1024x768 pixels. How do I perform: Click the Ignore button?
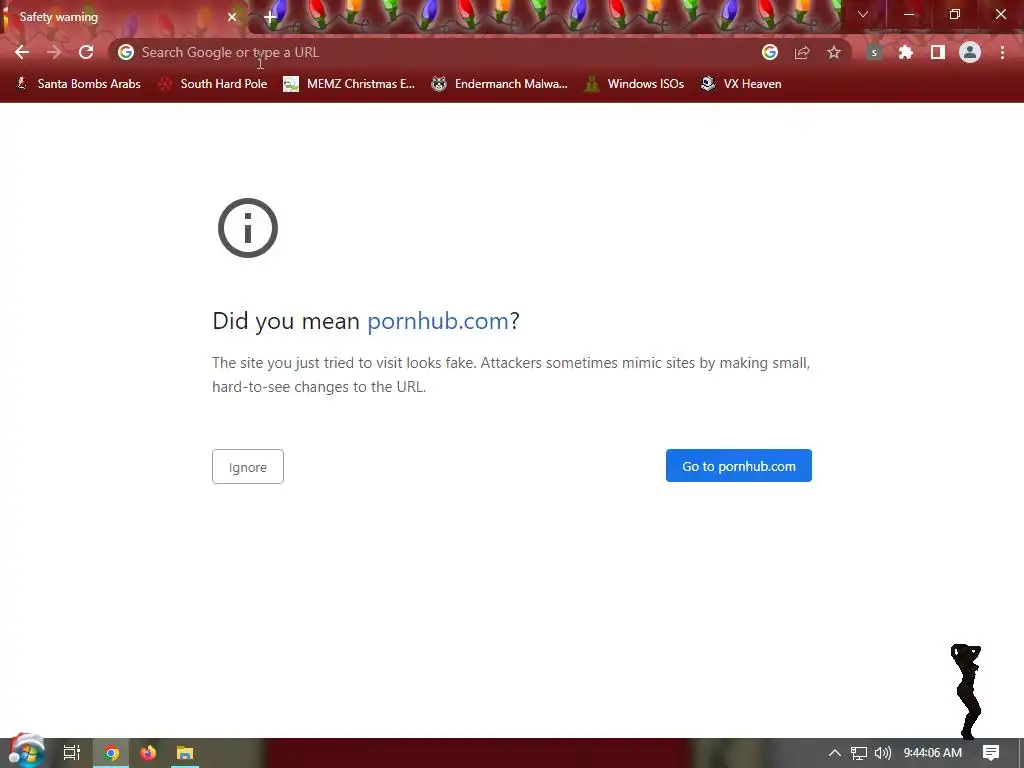point(248,466)
